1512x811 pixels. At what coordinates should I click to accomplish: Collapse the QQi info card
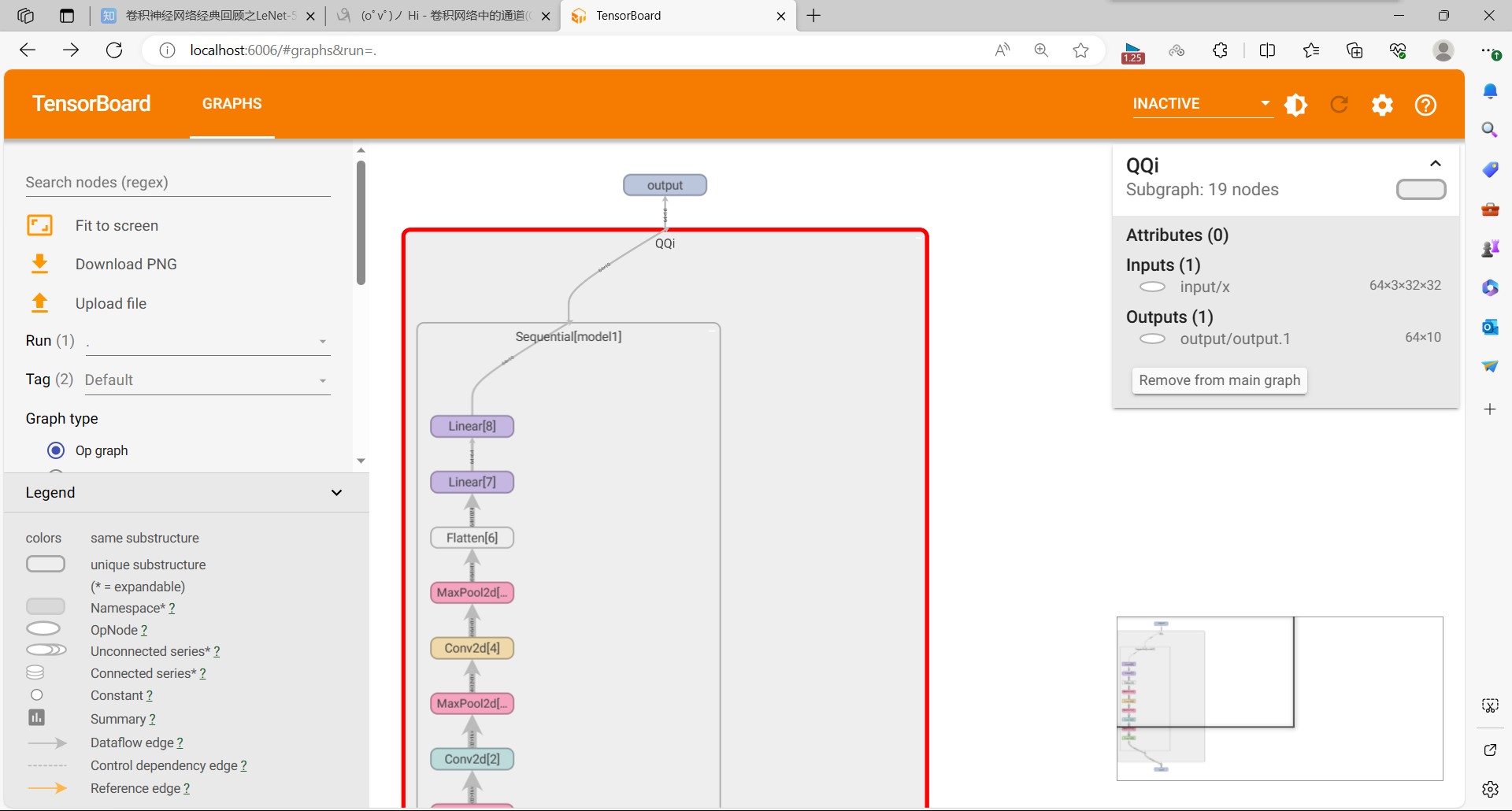1436,164
